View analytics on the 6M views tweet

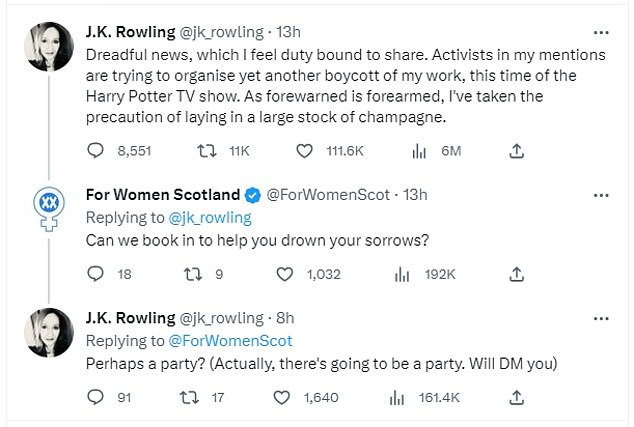pyautogui.click(x=420, y=150)
